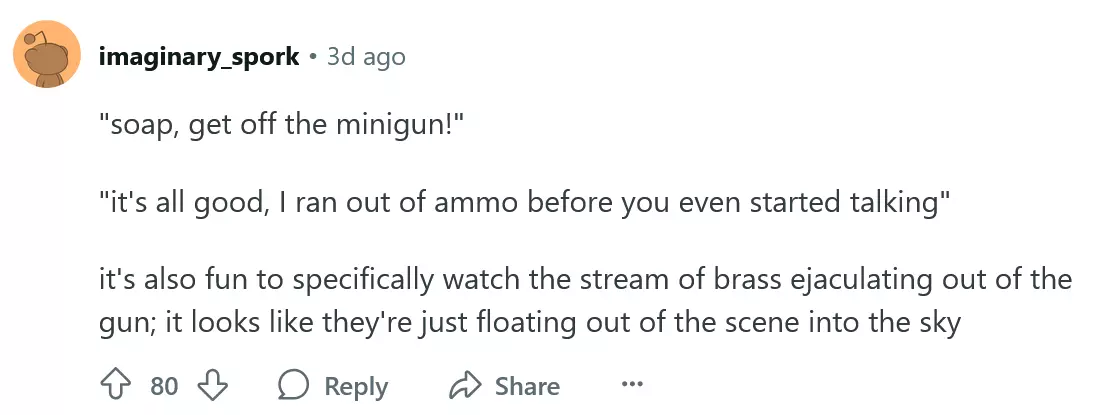Click the dot separator before the timestamp

313,57
